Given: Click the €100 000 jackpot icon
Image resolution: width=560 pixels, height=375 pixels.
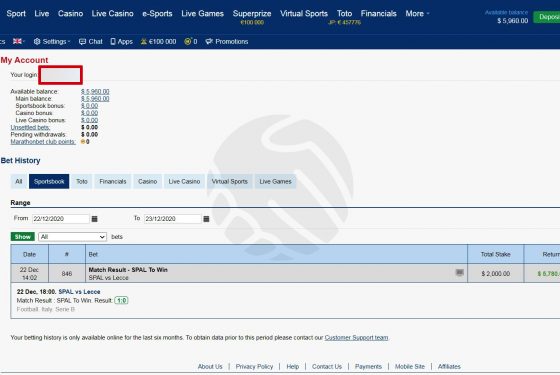Looking at the screenshot, I should (144, 41).
